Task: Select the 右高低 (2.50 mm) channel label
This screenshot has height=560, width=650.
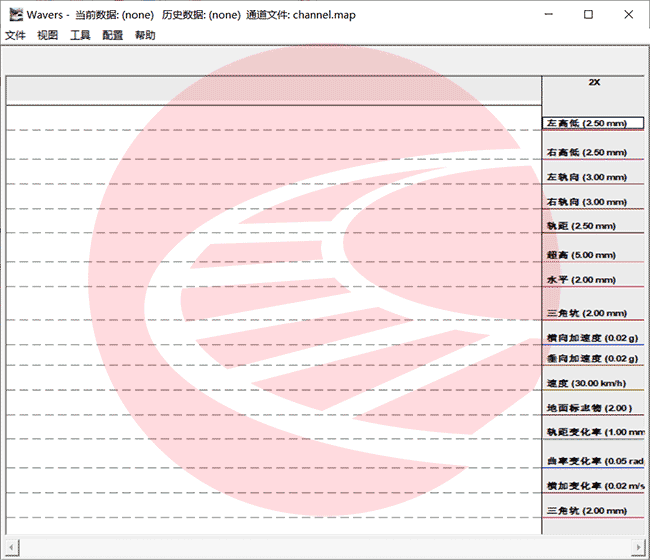Action: [587, 153]
